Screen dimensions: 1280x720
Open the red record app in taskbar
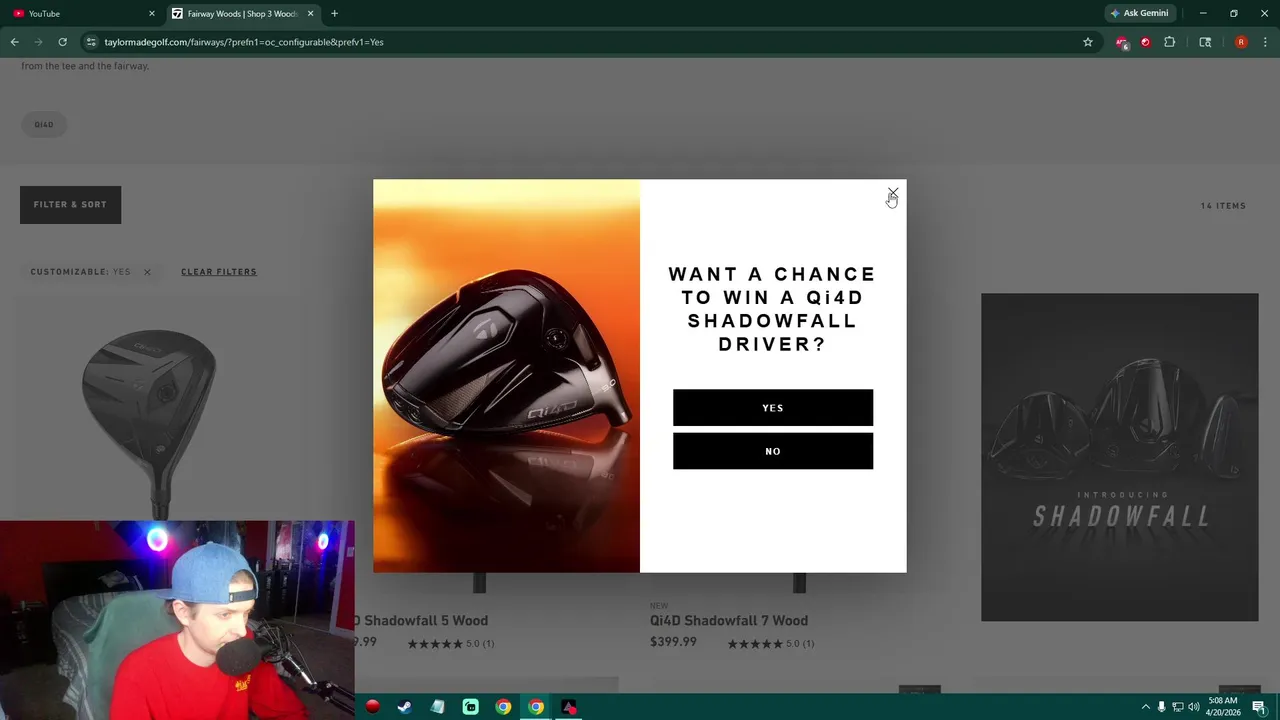pyautogui.click(x=373, y=707)
